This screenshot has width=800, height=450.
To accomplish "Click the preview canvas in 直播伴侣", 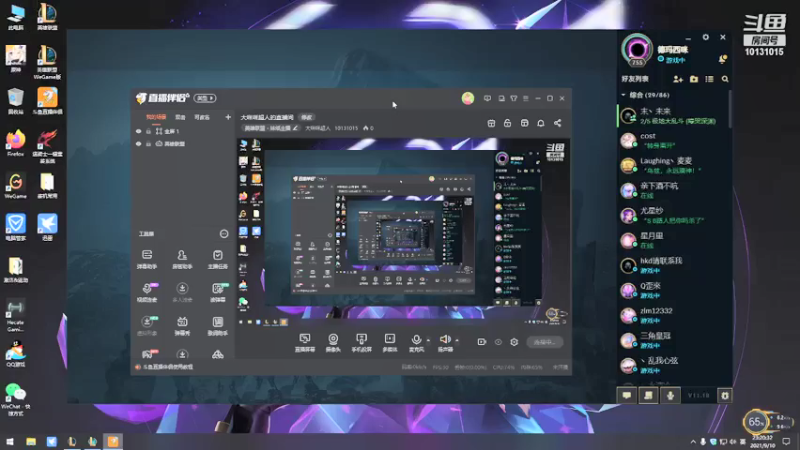I will pyautogui.click(x=403, y=232).
